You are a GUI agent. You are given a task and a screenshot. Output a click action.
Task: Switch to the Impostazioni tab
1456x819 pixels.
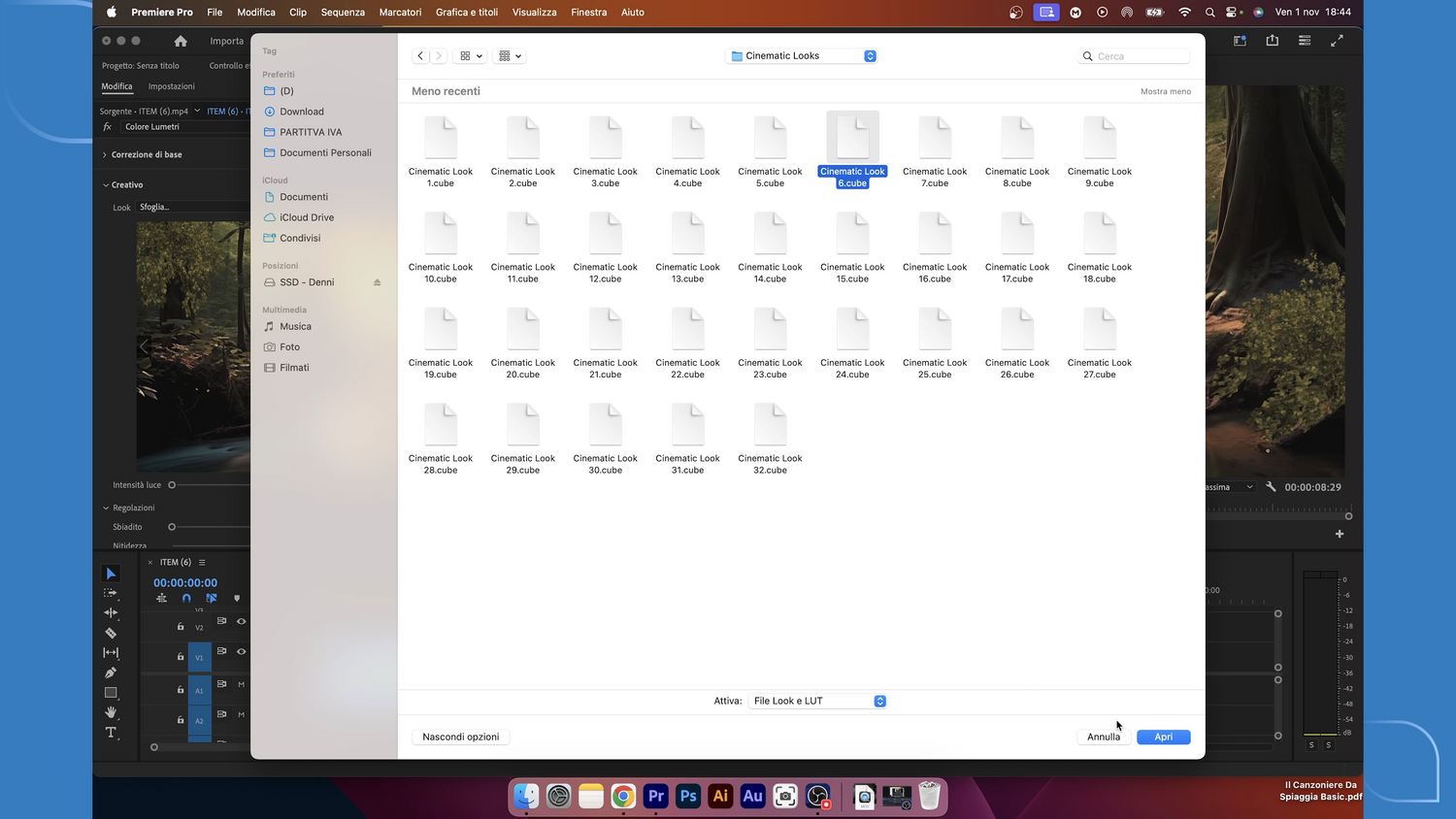pos(171,86)
